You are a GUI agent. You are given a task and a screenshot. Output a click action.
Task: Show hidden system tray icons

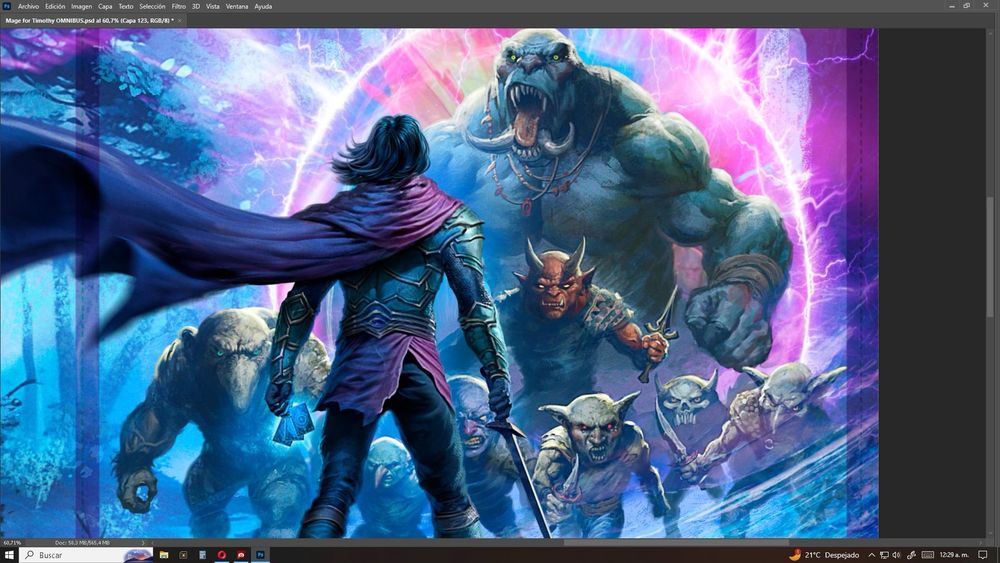coord(871,555)
